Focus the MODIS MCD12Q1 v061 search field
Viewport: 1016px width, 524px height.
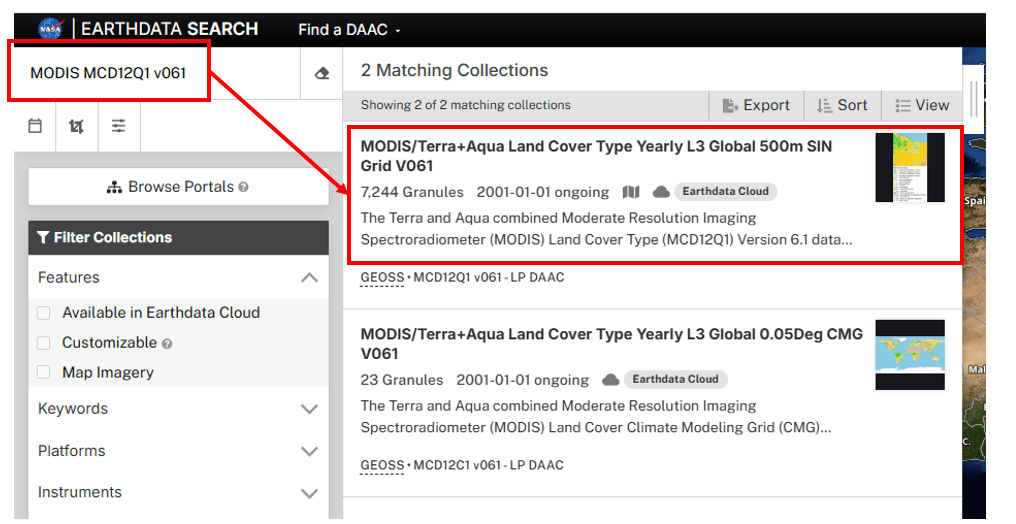[x=156, y=73]
